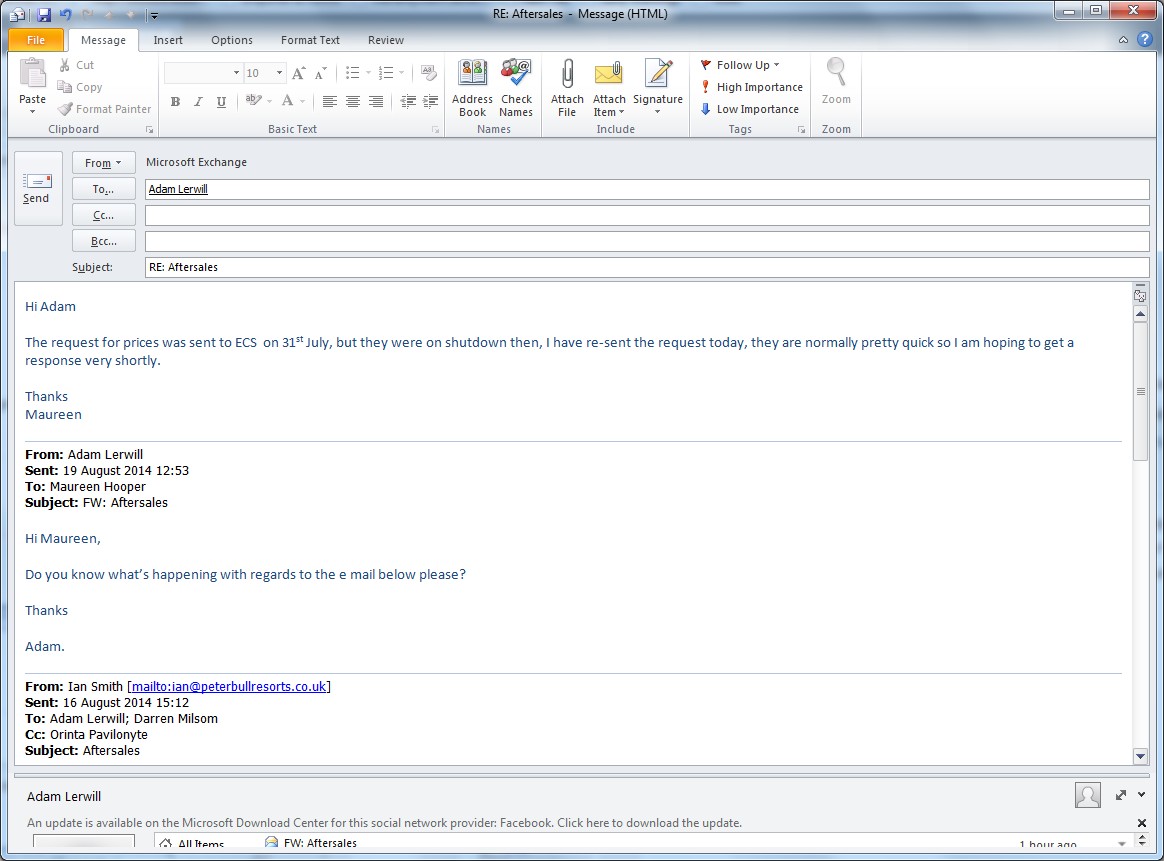Click the Paste clipboard icon
This screenshot has width=1164, height=861.
click(x=33, y=75)
